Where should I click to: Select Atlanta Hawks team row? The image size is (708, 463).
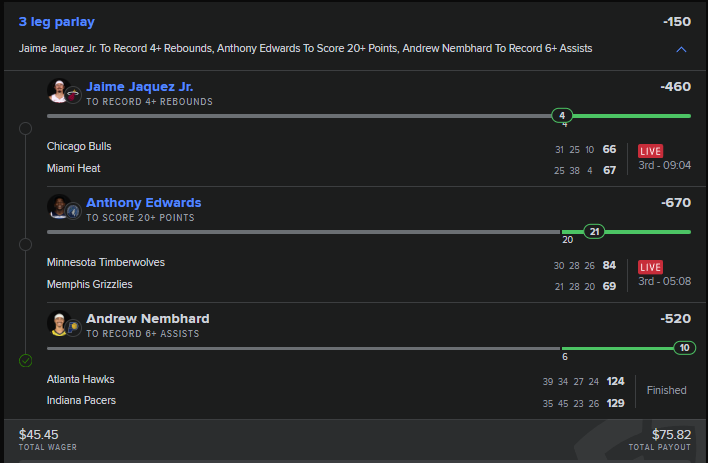pos(80,379)
